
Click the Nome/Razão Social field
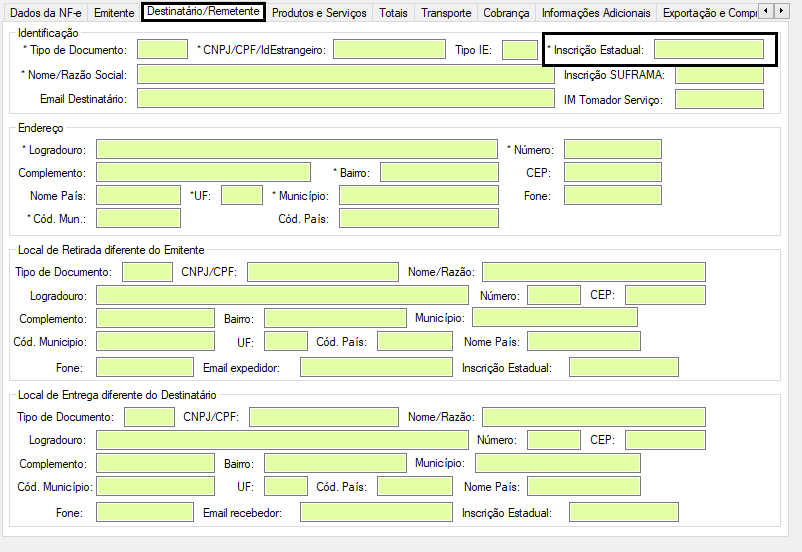click(x=346, y=74)
